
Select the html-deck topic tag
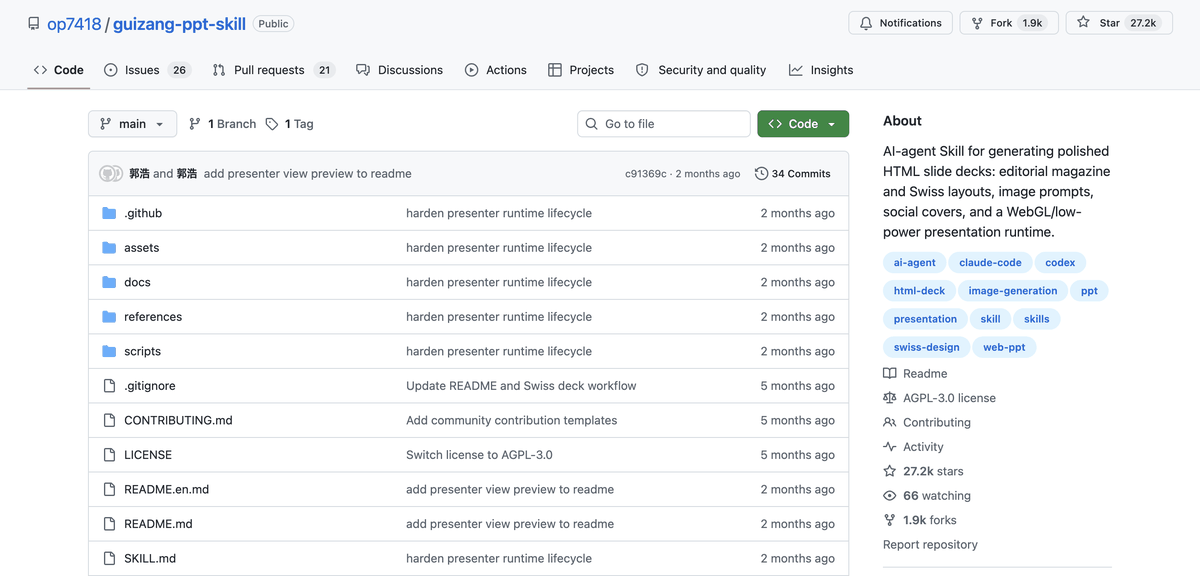pos(919,291)
